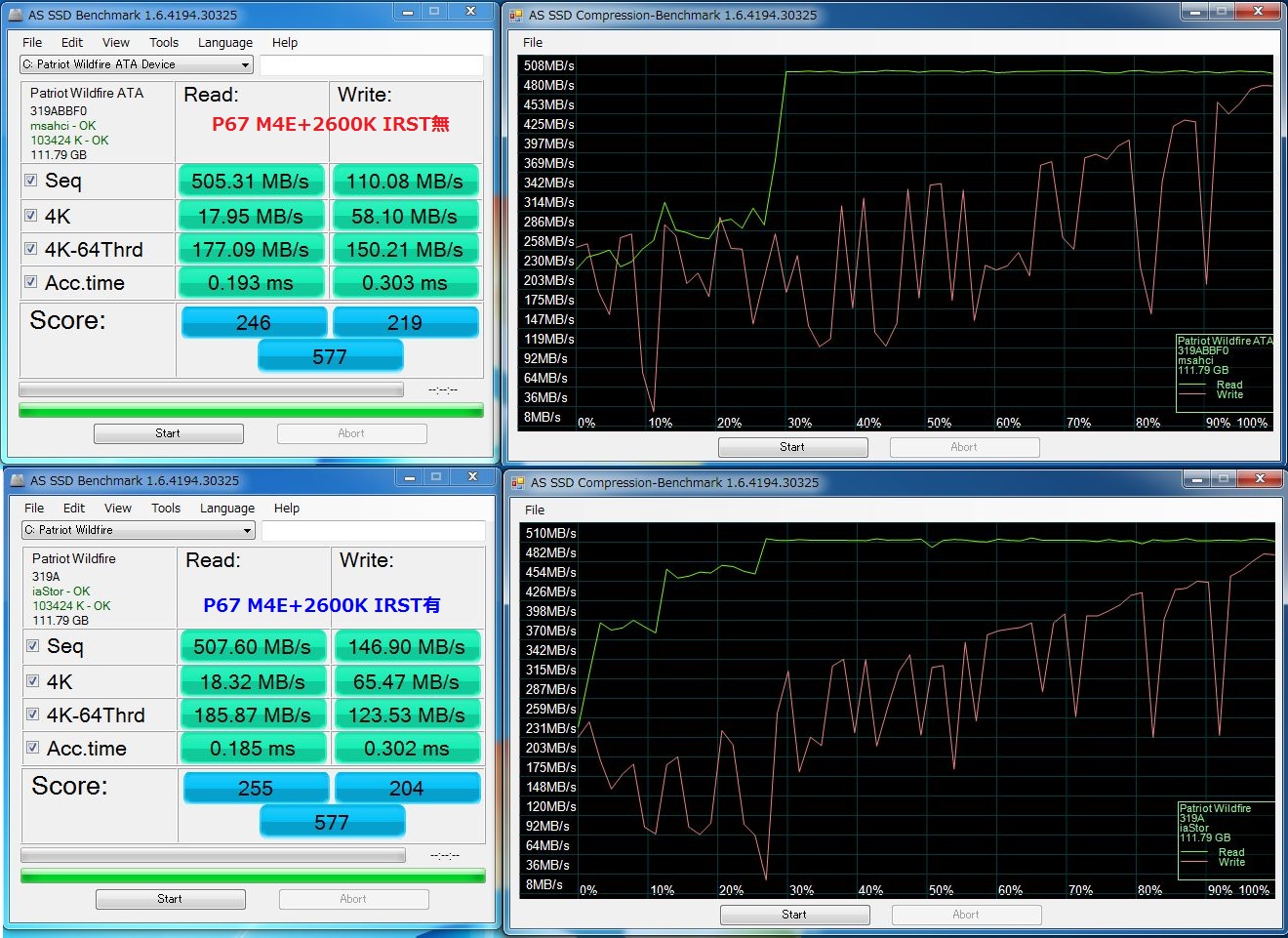
Task: Open the Language menu in the iaStor benchmark window
Action: click(x=227, y=509)
